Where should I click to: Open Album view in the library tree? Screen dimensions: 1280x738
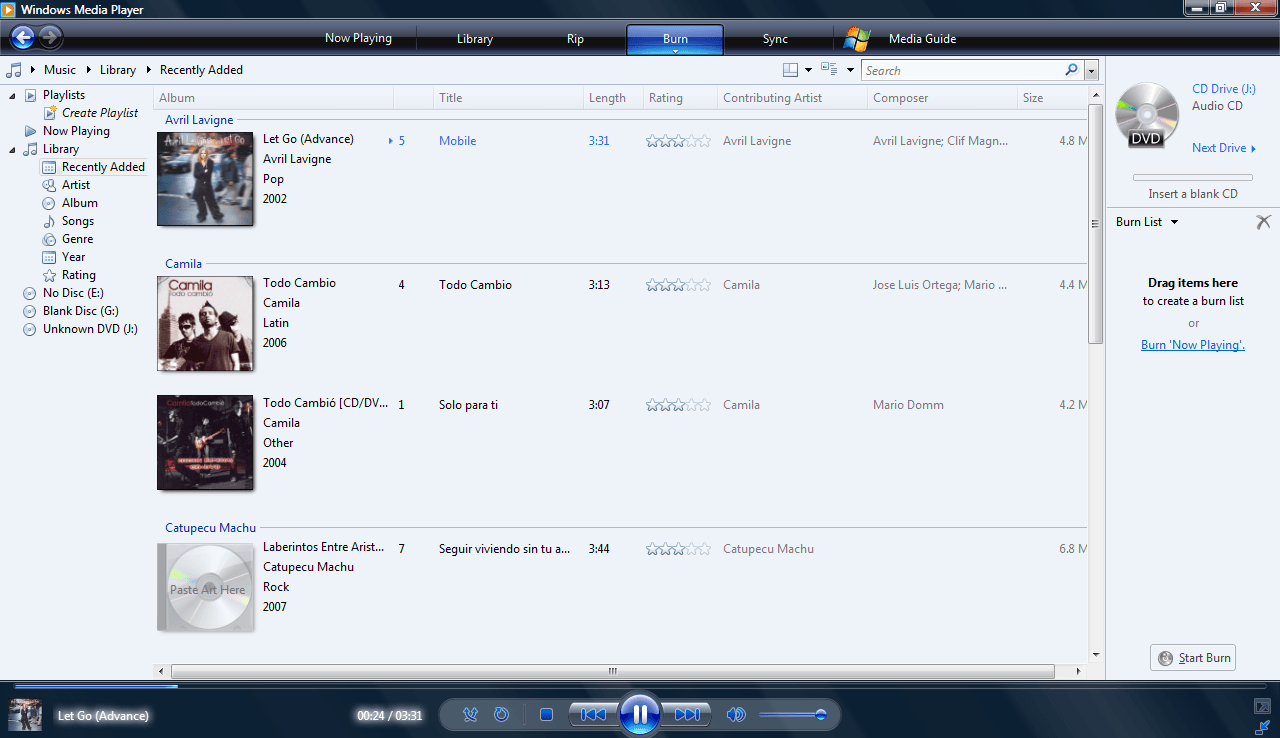point(79,203)
